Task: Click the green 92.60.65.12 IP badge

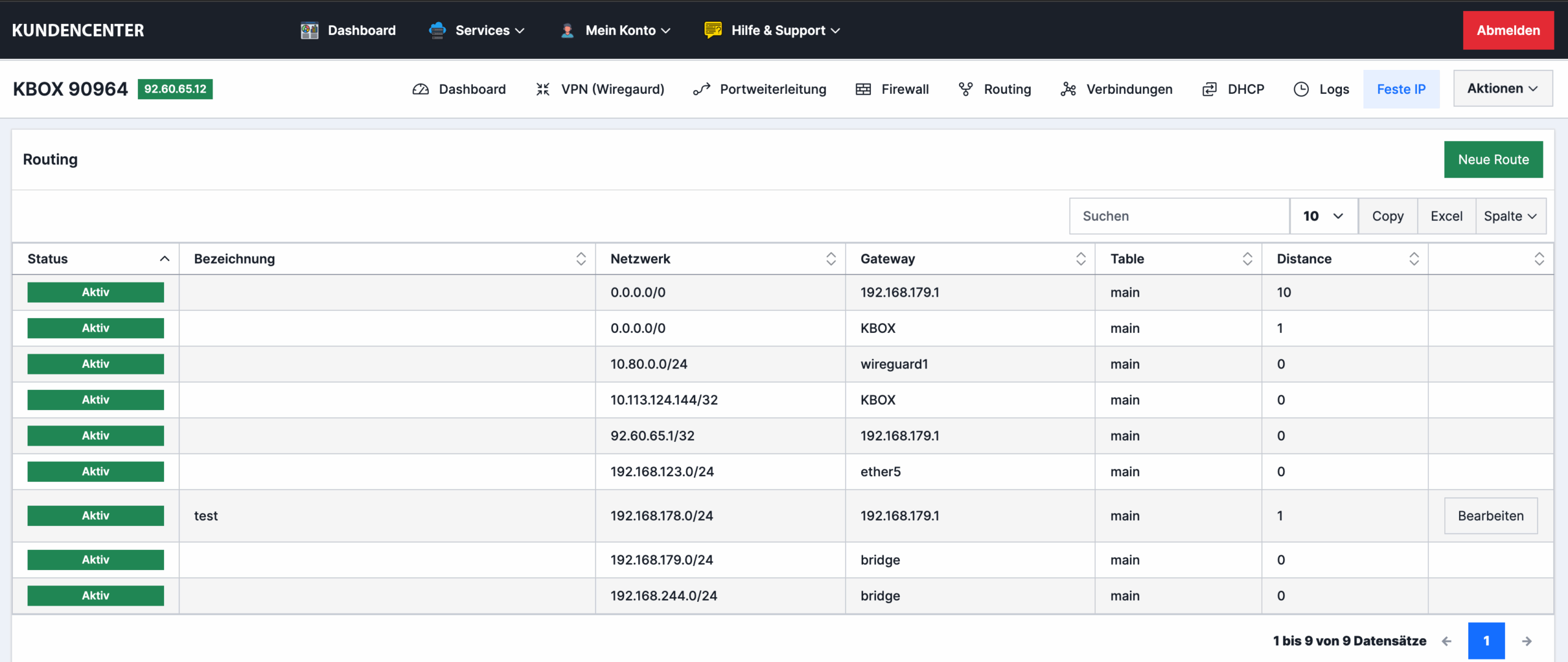Action: click(x=175, y=89)
